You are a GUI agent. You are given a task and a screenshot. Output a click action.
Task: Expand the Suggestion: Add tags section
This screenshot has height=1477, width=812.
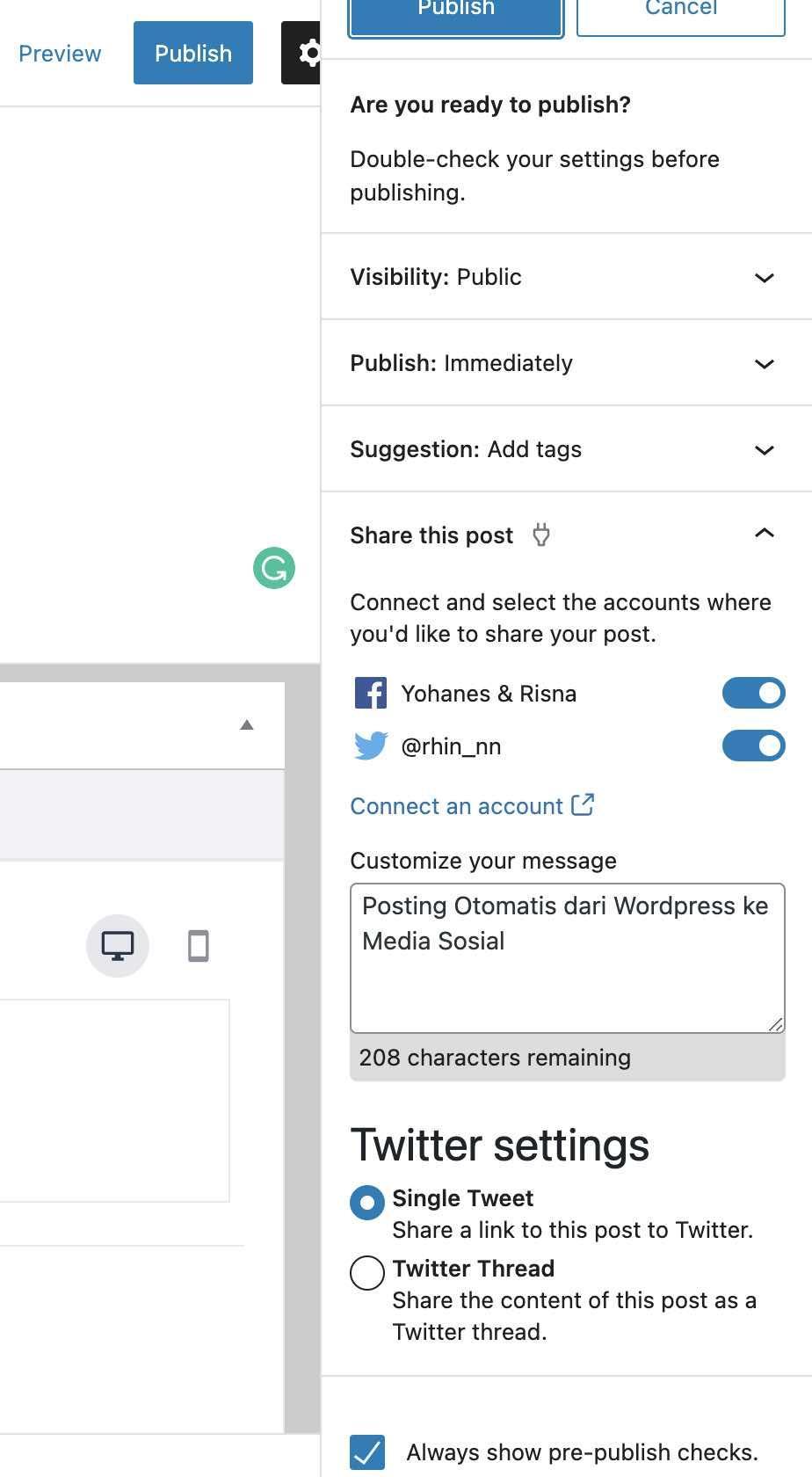[567, 449]
